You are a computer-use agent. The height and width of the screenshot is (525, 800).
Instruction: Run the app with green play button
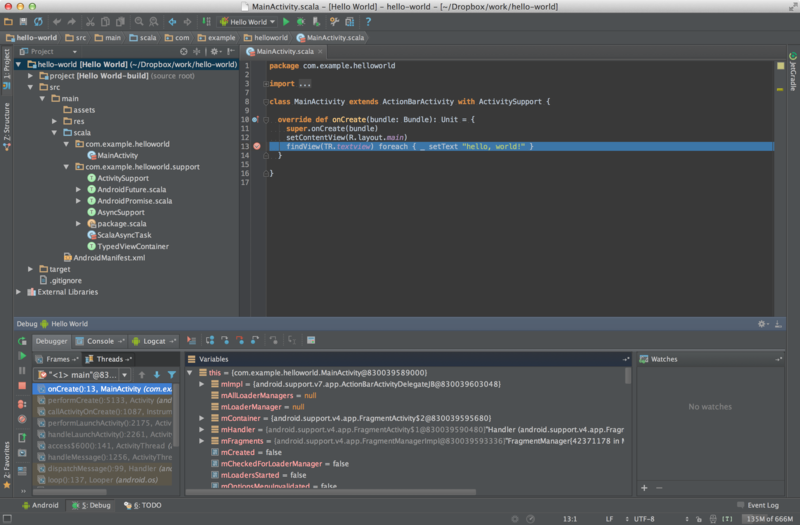tap(286, 21)
